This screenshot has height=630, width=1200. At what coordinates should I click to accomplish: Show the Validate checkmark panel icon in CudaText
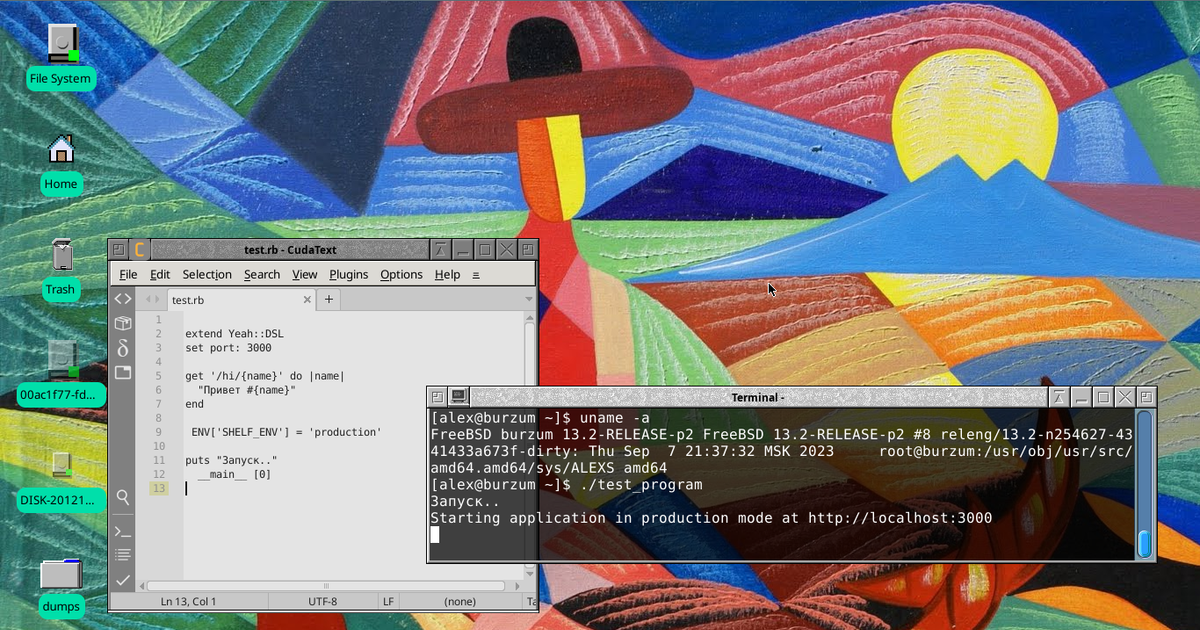[122, 580]
